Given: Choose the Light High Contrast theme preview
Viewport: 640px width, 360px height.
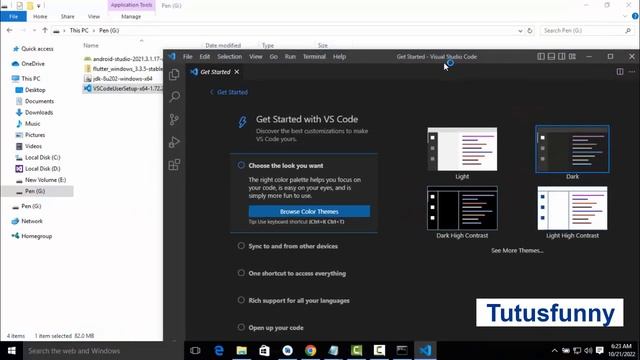Looking at the screenshot, I should [x=572, y=209].
